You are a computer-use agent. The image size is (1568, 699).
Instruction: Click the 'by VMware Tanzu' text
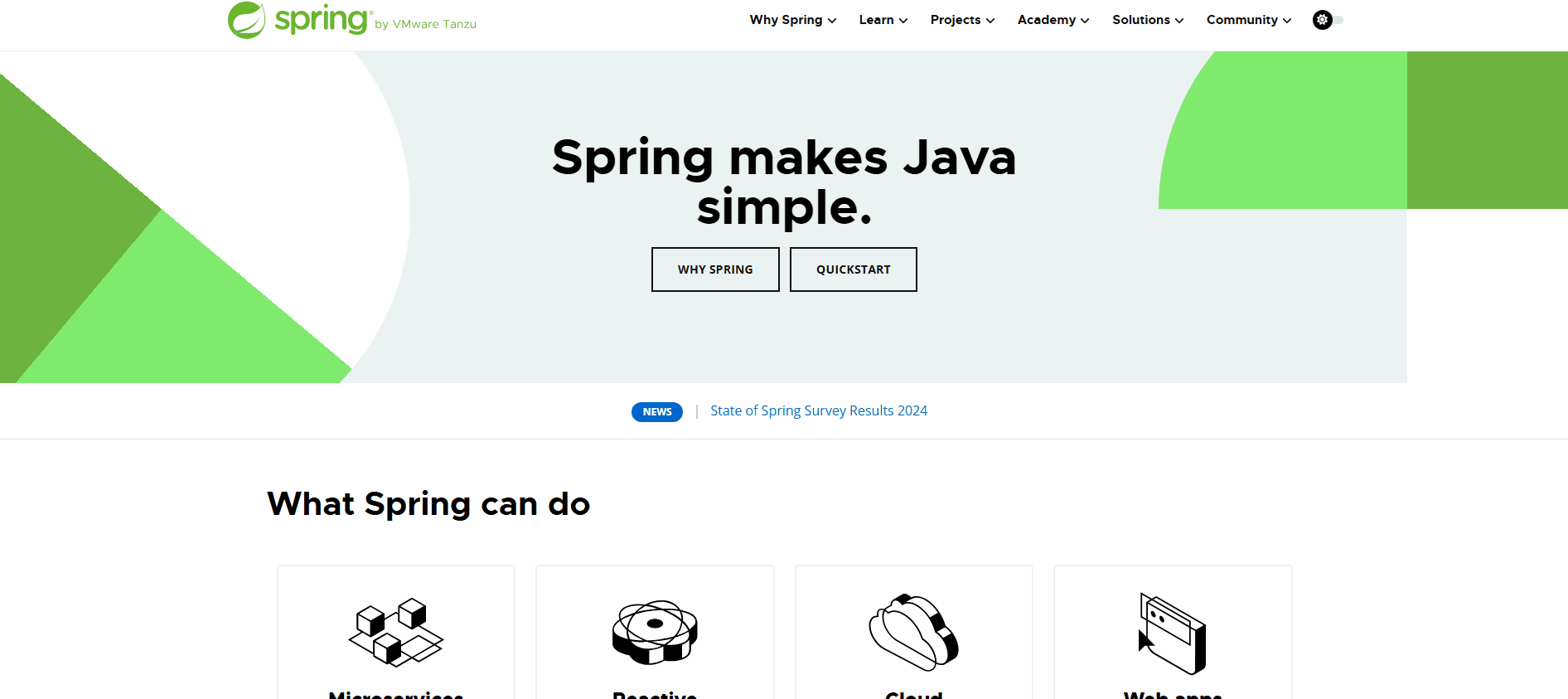[x=425, y=24]
